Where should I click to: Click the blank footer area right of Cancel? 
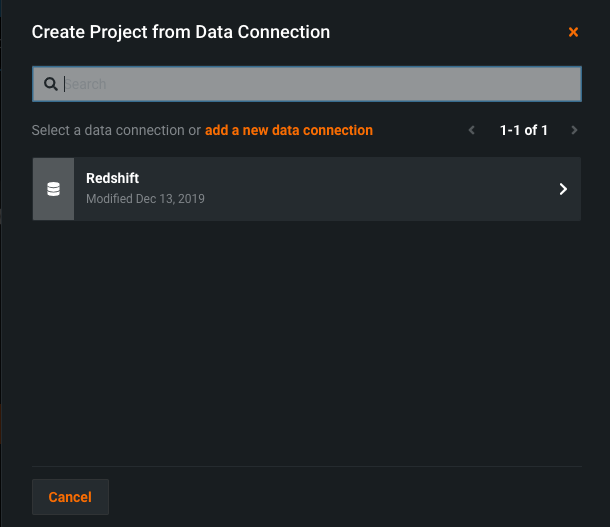[350, 497]
